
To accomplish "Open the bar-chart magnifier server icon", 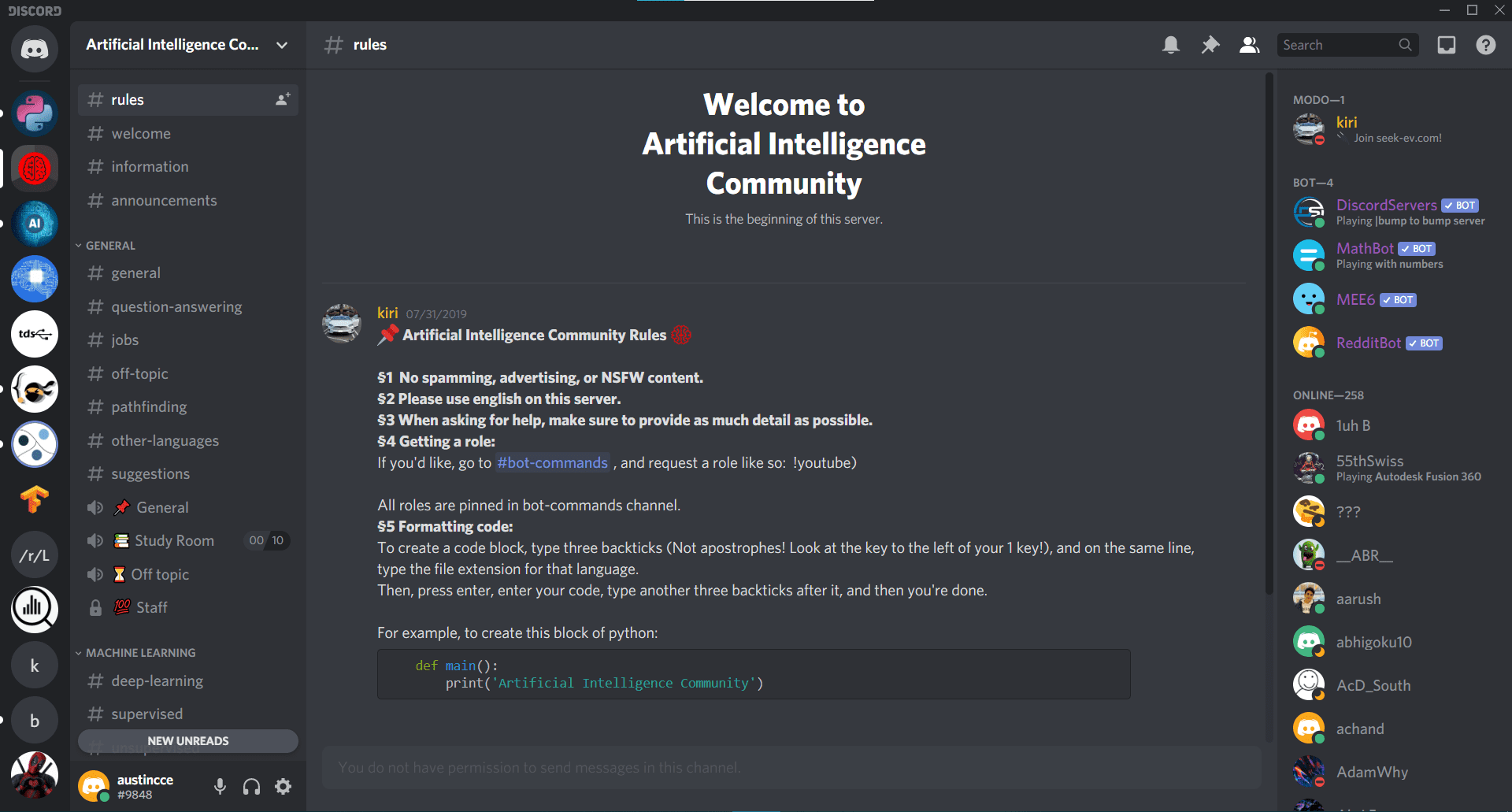I will pyautogui.click(x=35, y=610).
